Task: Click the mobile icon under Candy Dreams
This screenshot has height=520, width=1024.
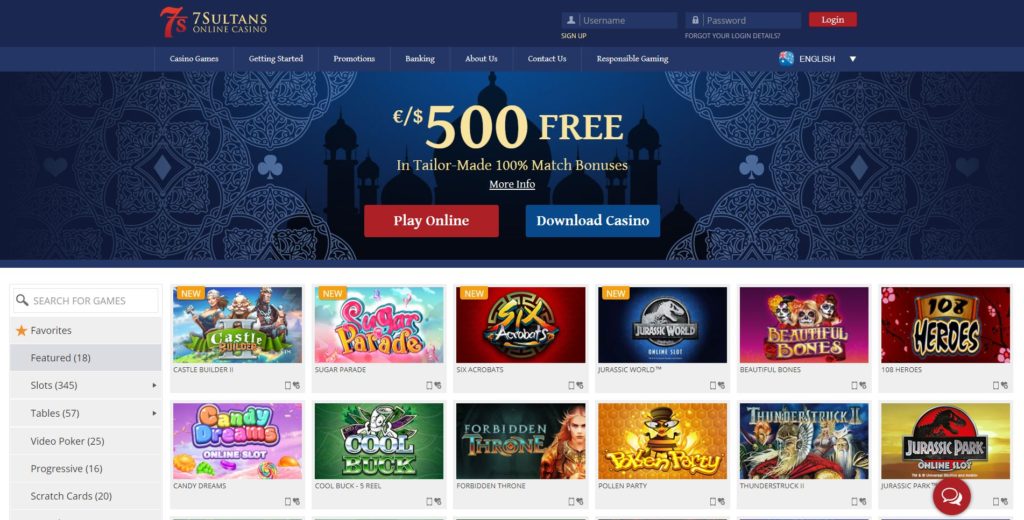Action: tap(287, 502)
